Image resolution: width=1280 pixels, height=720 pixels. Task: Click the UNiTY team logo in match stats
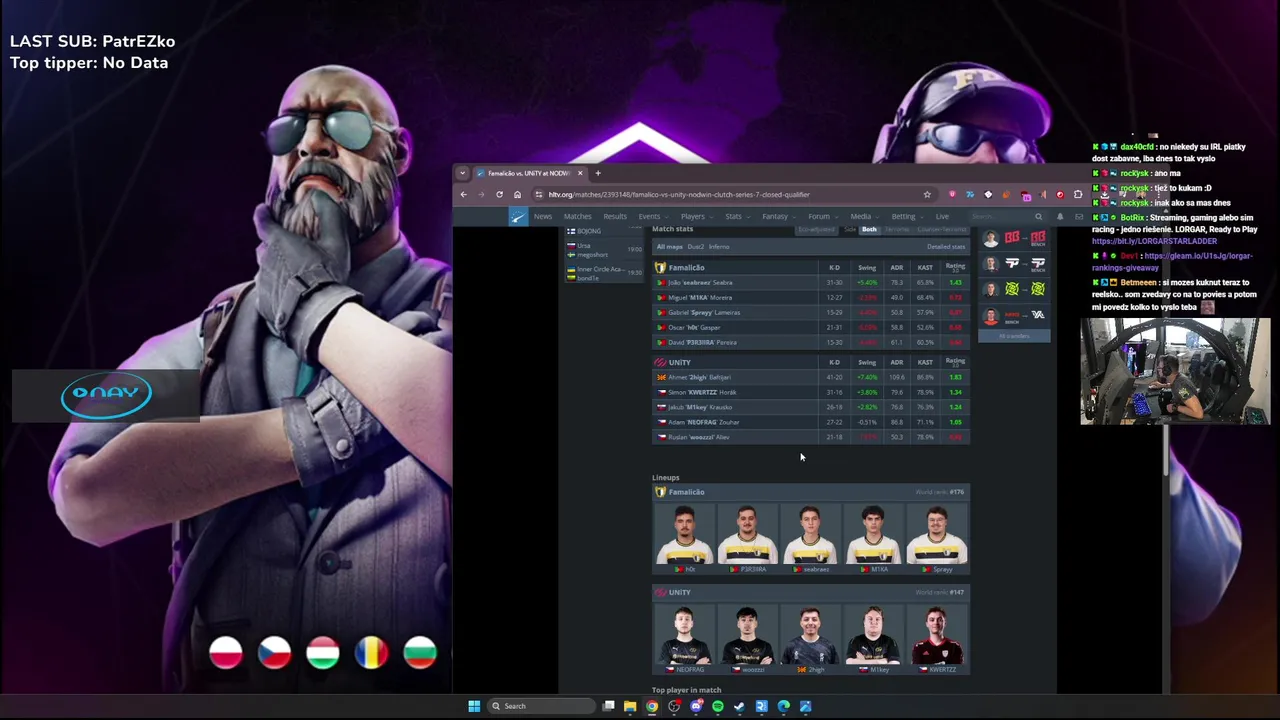[x=660, y=362]
